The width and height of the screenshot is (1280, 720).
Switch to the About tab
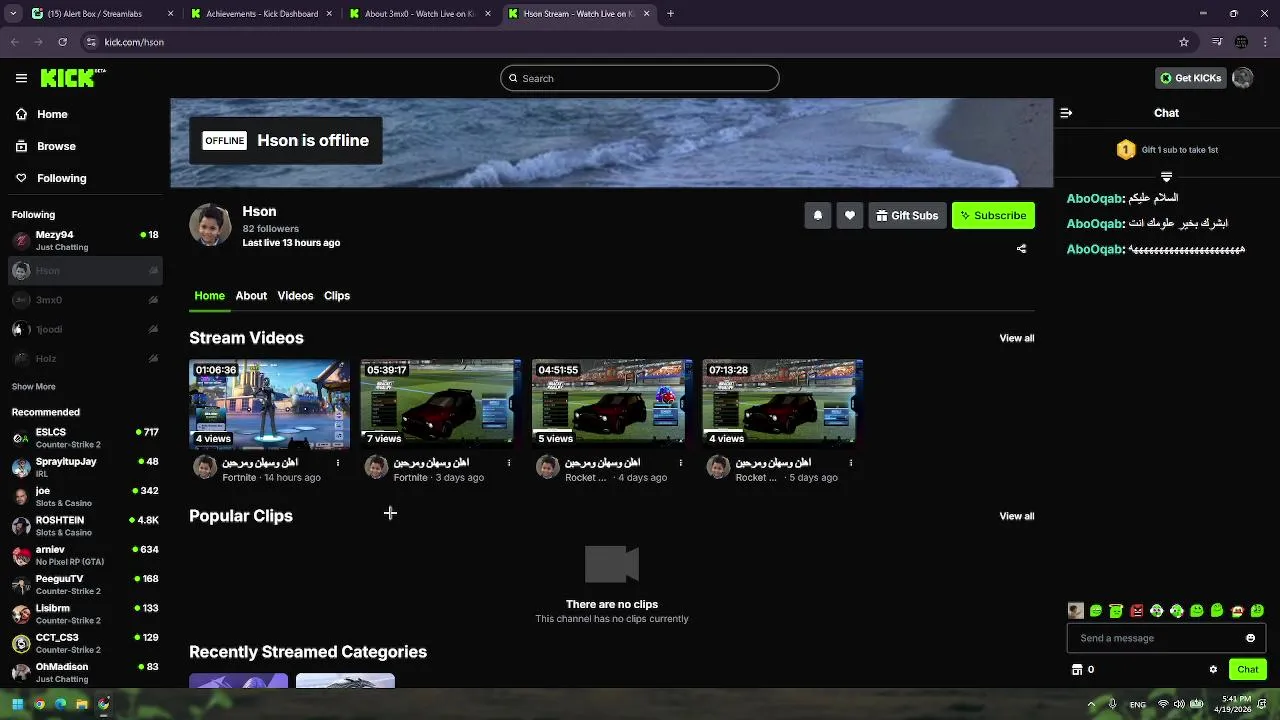tap(251, 296)
